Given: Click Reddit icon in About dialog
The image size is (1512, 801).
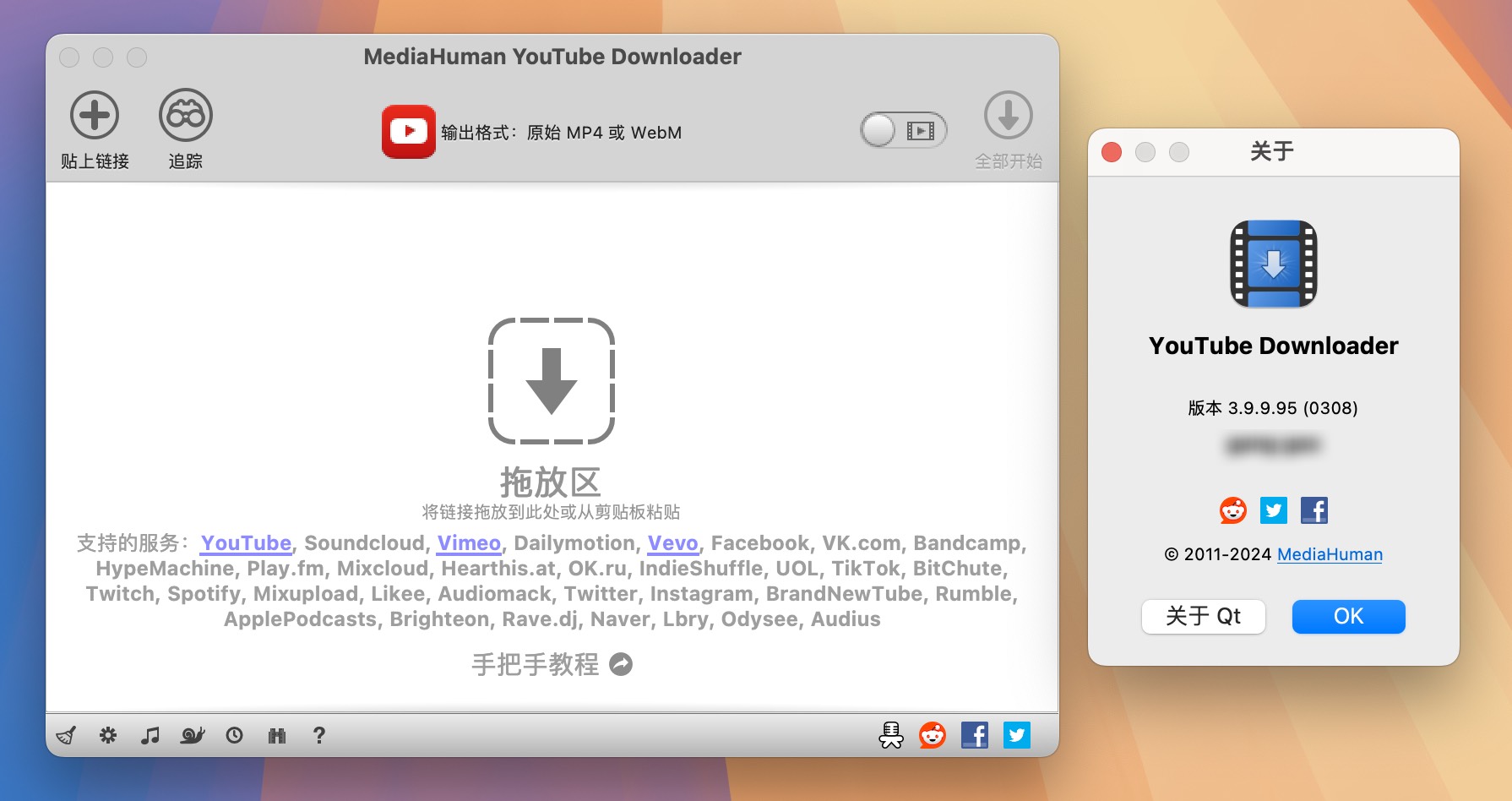Looking at the screenshot, I should (x=1233, y=510).
